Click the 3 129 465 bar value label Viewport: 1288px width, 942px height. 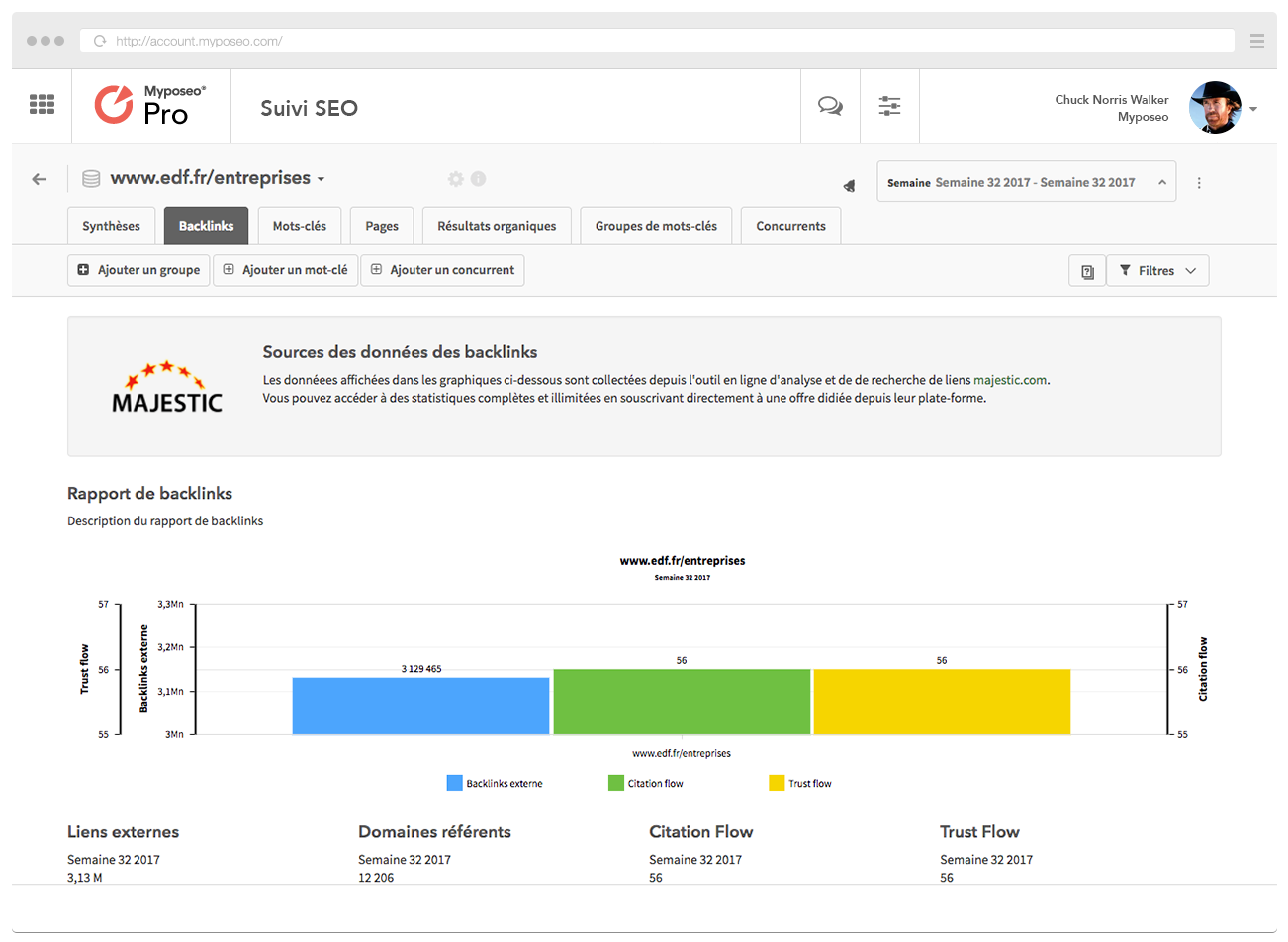pyautogui.click(x=421, y=669)
